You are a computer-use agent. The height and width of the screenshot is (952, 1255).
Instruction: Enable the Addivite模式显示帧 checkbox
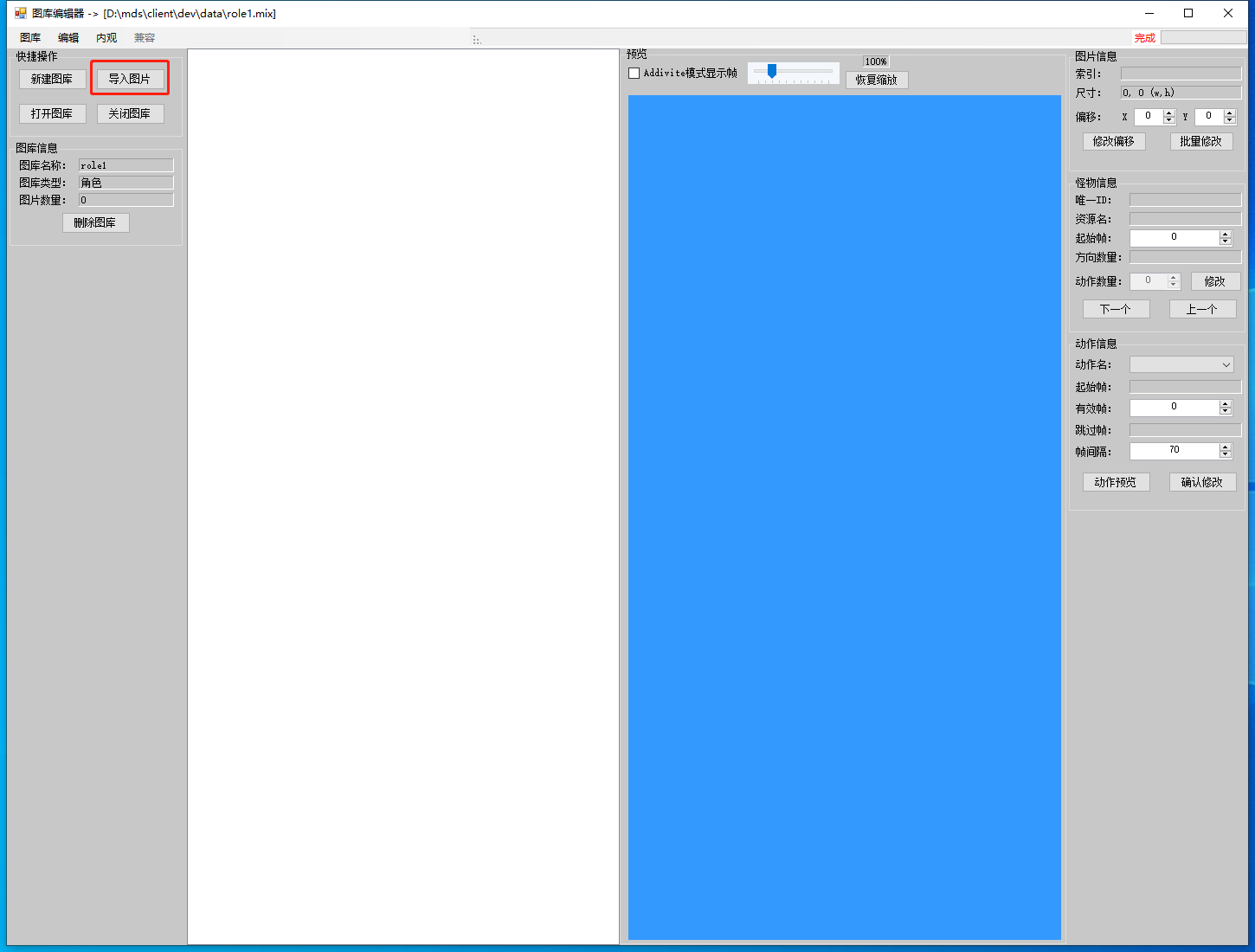click(x=634, y=74)
